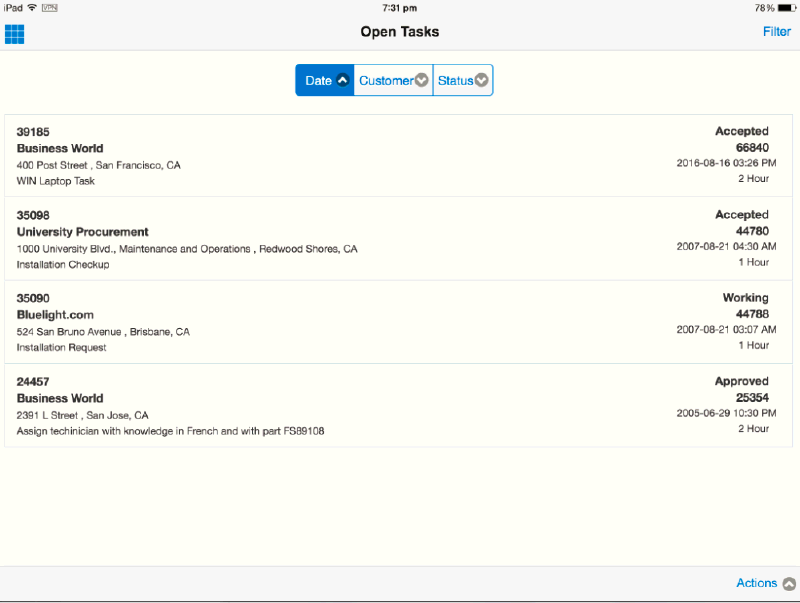Tap Accepted status on task 66840
This screenshot has height=603, width=800.
(x=741, y=131)
